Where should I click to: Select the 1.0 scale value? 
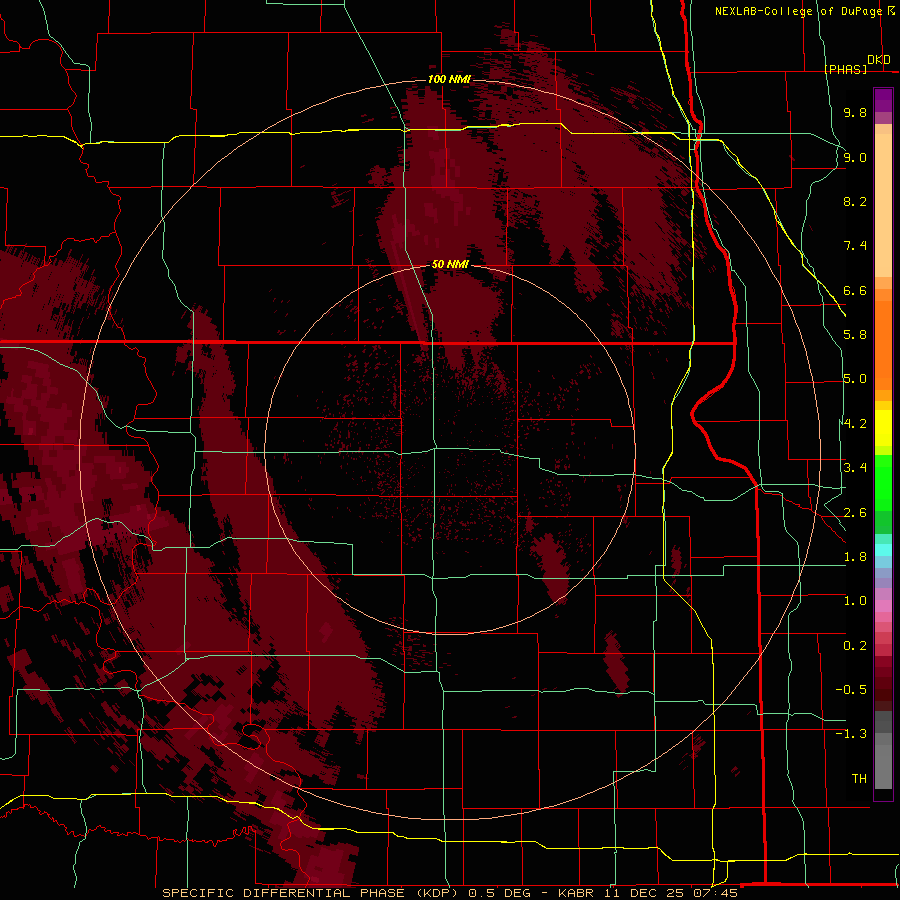[x=855, y=601]
